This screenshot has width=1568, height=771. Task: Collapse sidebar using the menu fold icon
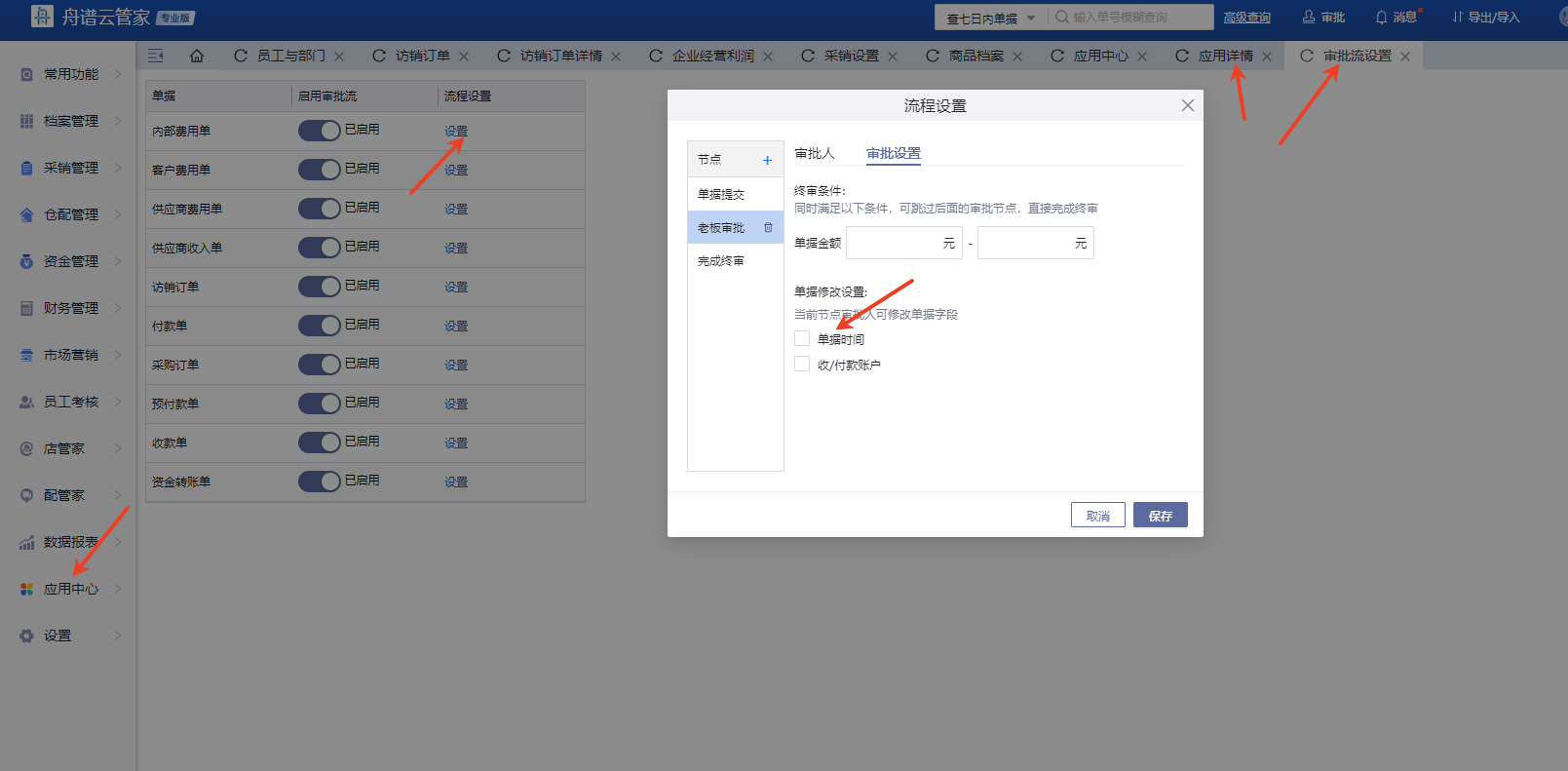156,57
